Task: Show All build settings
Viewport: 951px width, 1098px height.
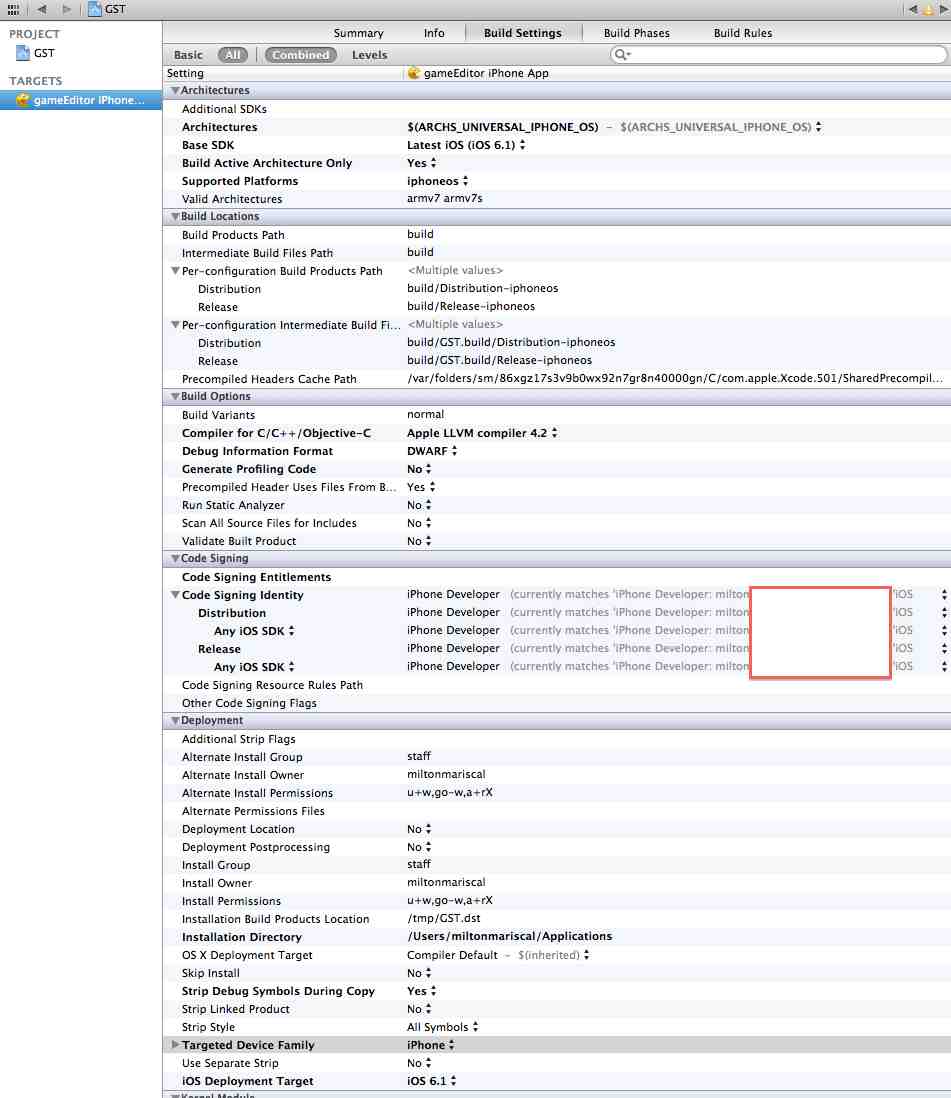Action: (232, 55)
